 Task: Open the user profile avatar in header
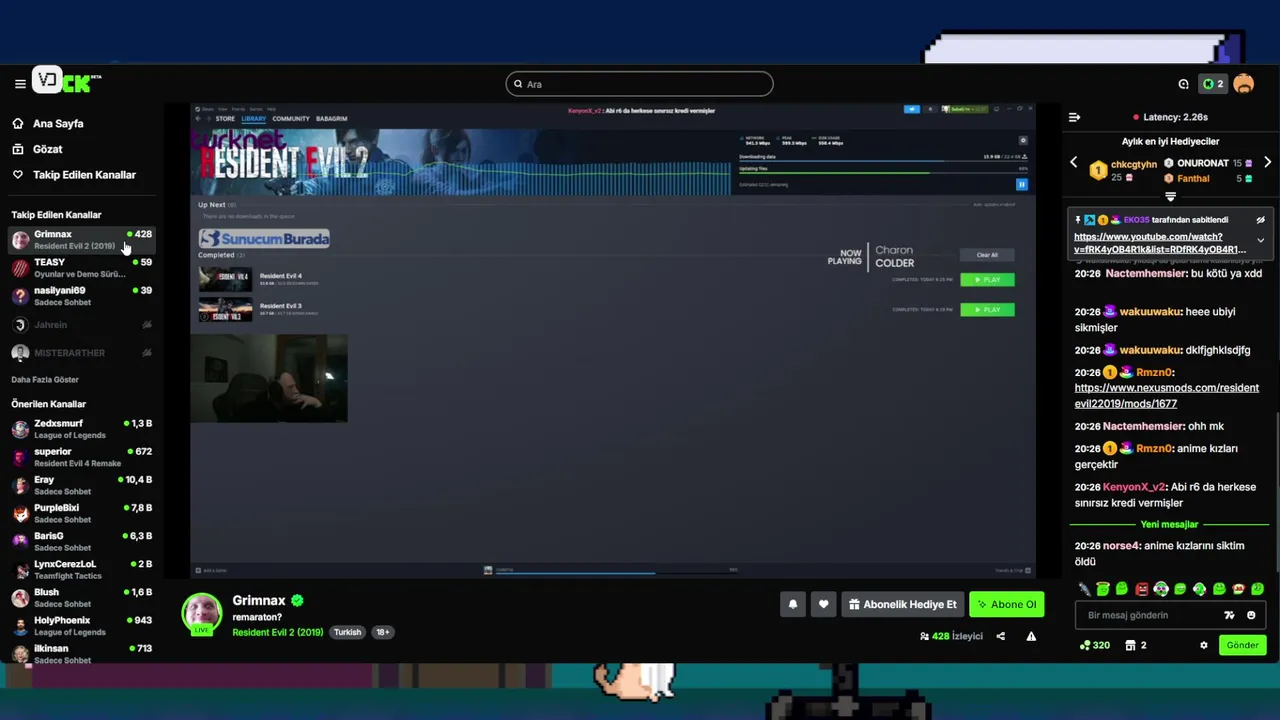(x=1244, y=84)
